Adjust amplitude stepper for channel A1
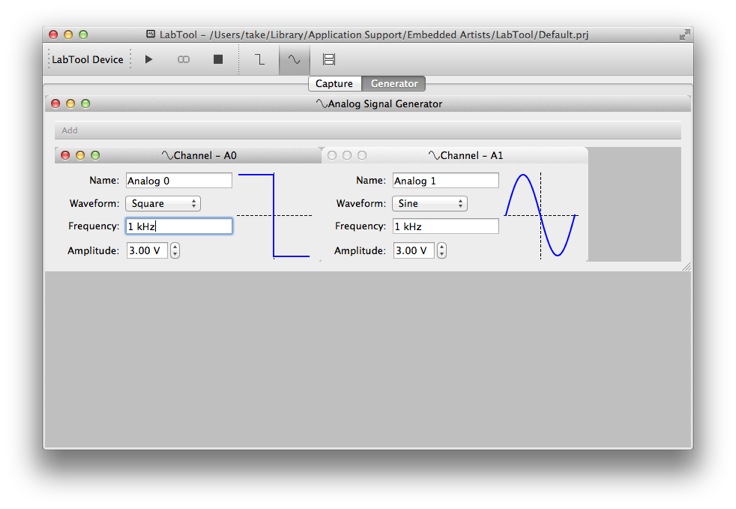 coord(442,251)
